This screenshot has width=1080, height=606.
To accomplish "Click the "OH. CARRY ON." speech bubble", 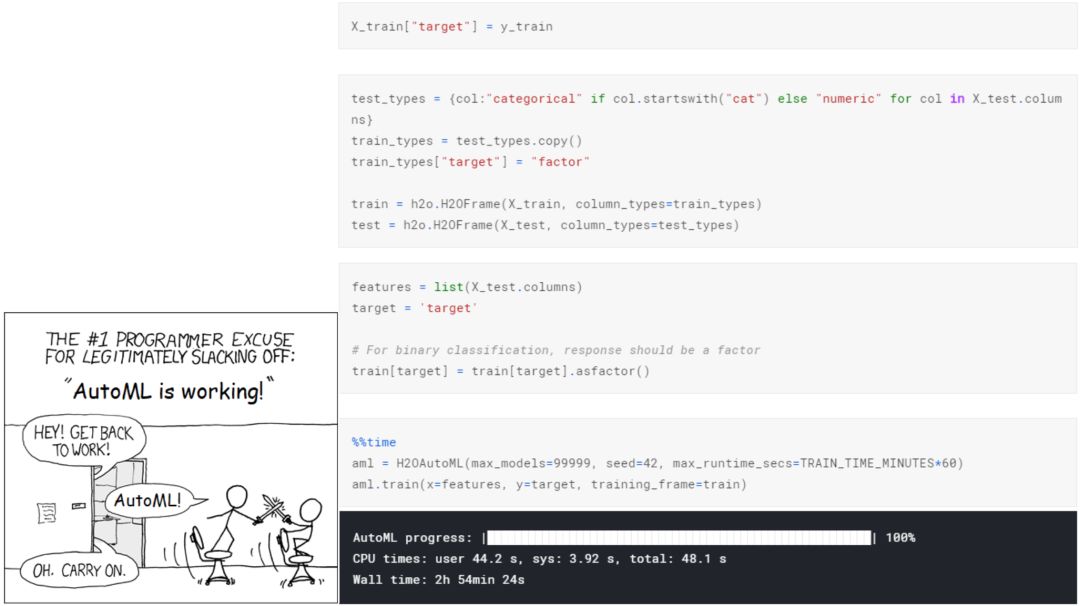I will 79,571.
